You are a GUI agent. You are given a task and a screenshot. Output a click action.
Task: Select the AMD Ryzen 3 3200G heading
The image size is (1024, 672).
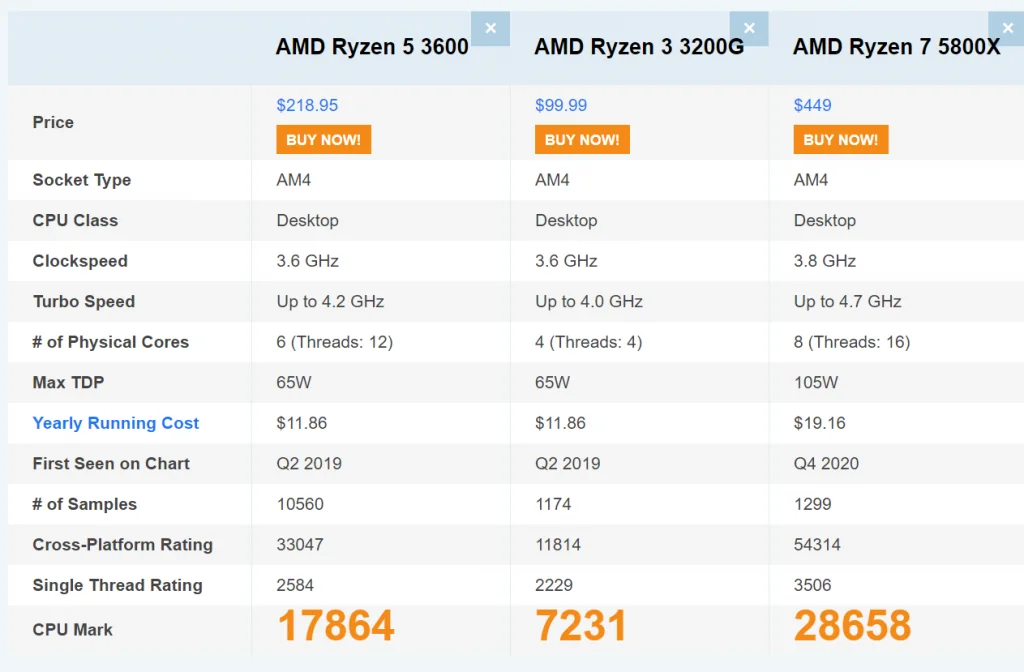(x=639, y=47)
